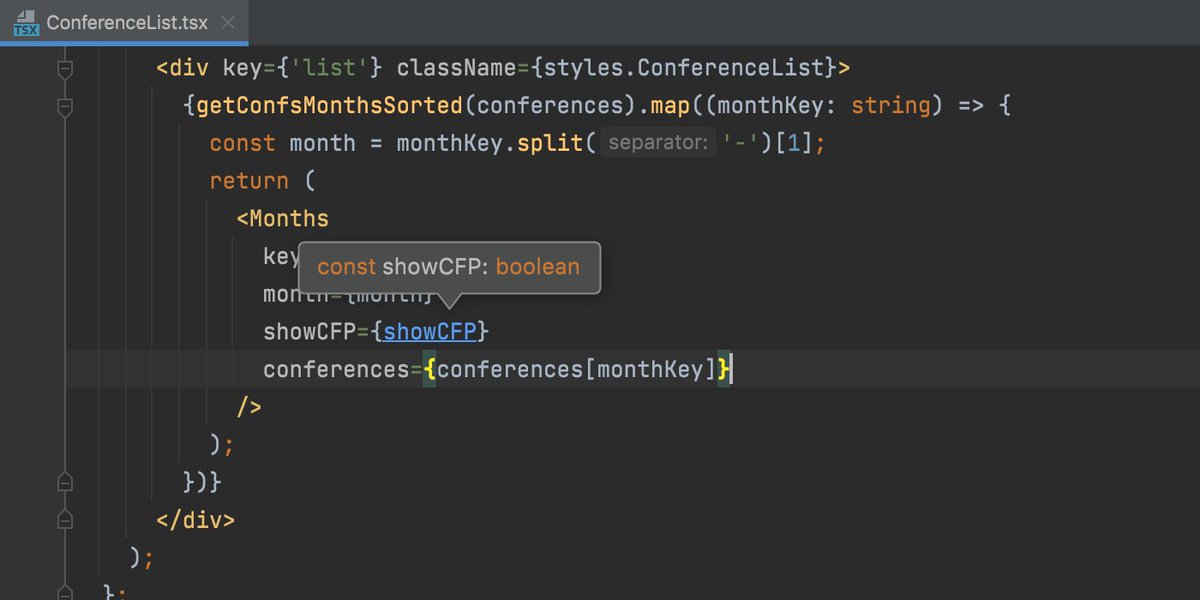Screen dimensions: 1200x600
Task: Click the TSX file icon in the tab
Action: 24,23
